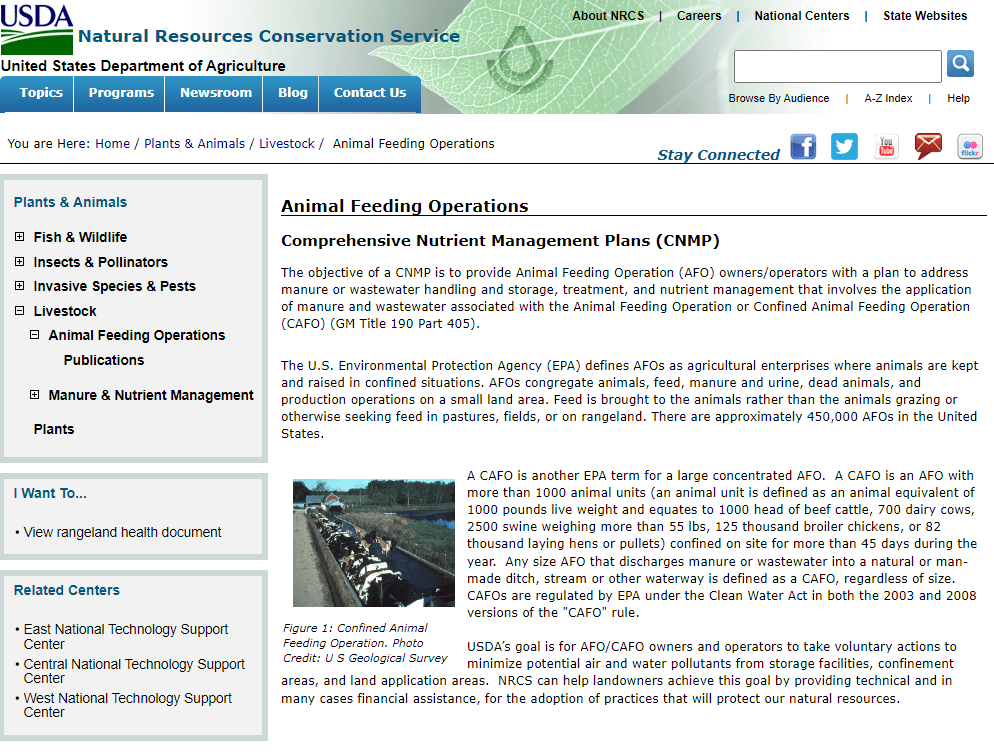Open the email envelope icon
The image size is (994, 752).
[928, 147]
